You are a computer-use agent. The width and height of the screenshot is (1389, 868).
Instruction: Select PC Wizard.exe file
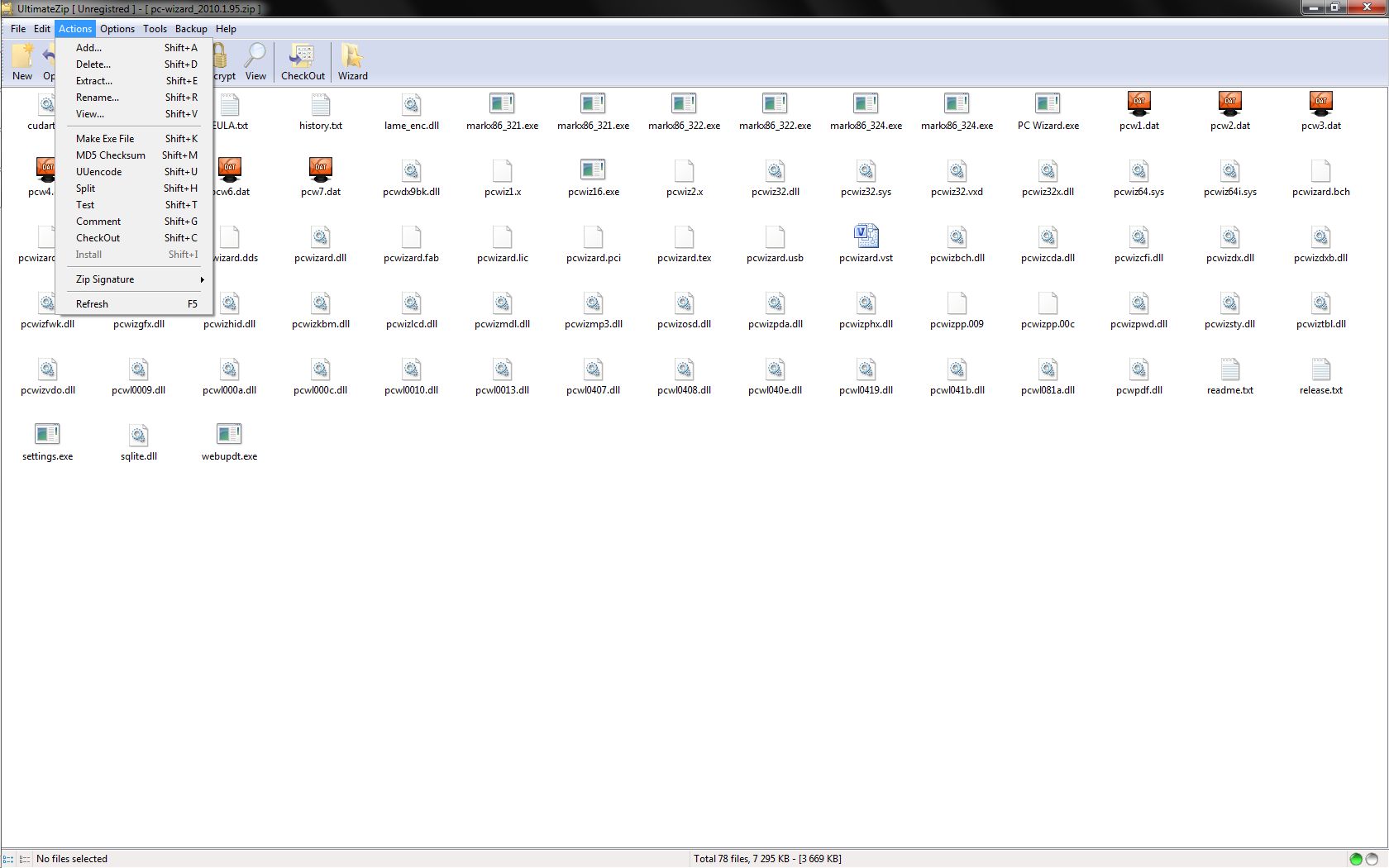click(x=1048, y=112)
